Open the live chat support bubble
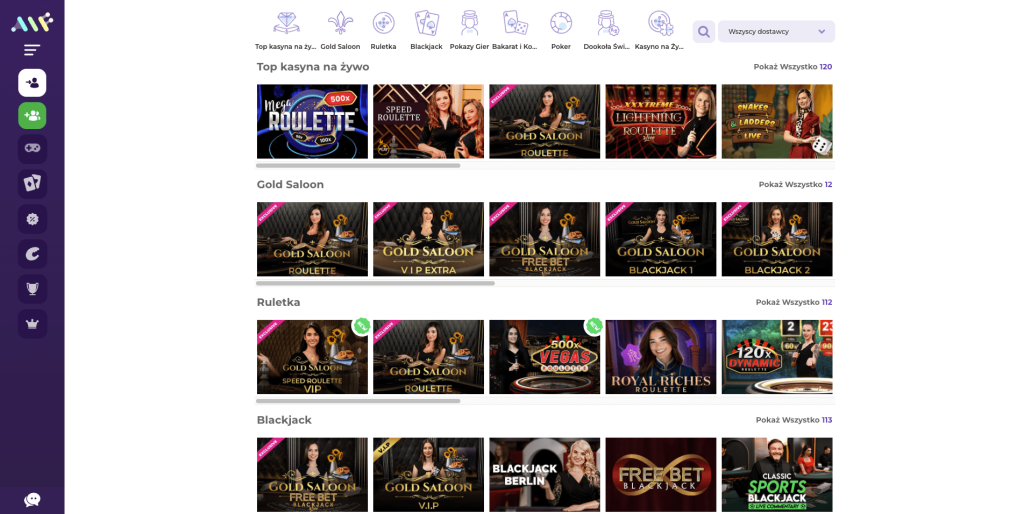The height and width of the screenshot is (514, 1024). (32, 499)
